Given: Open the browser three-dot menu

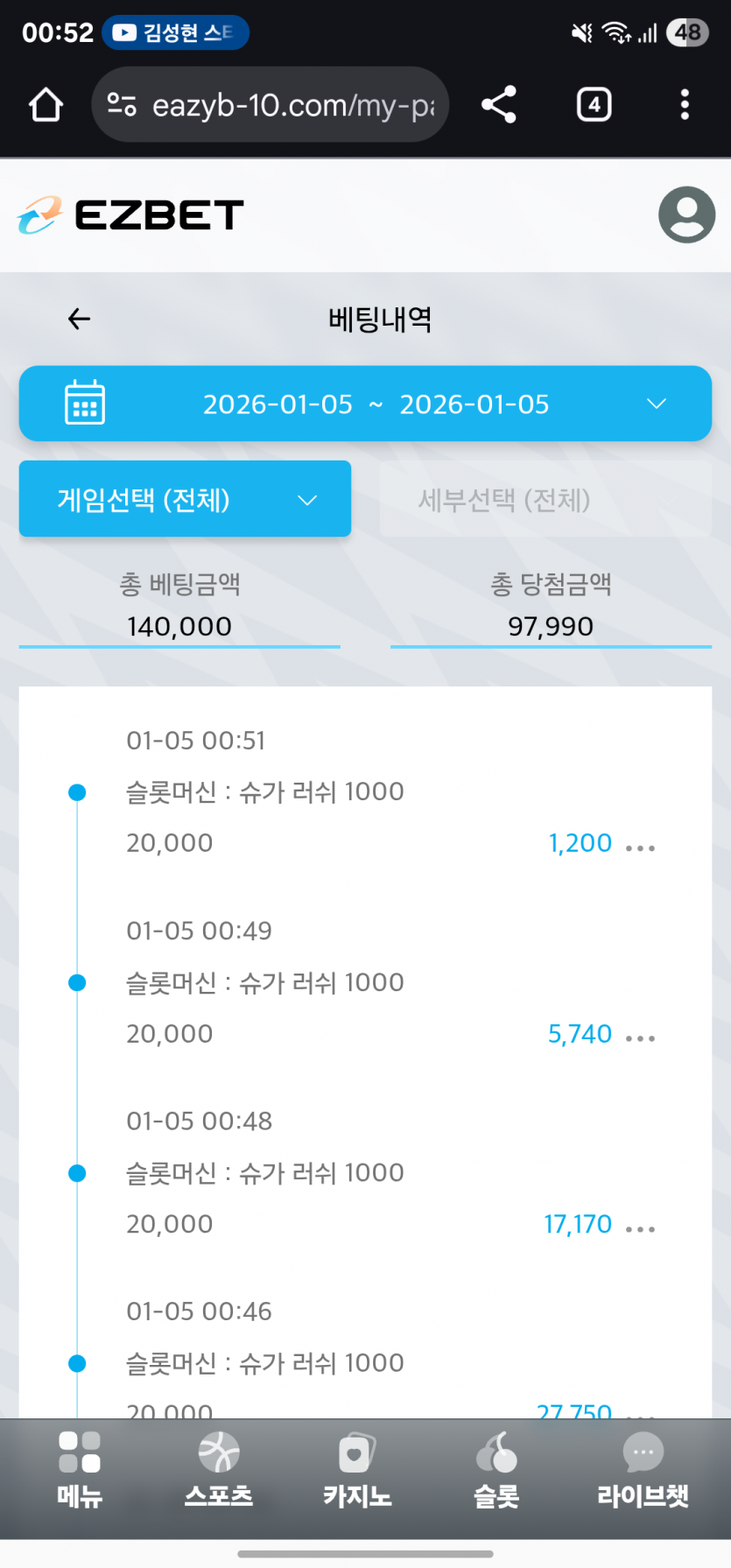Looking at the screenshot, I should coord(685,105).
